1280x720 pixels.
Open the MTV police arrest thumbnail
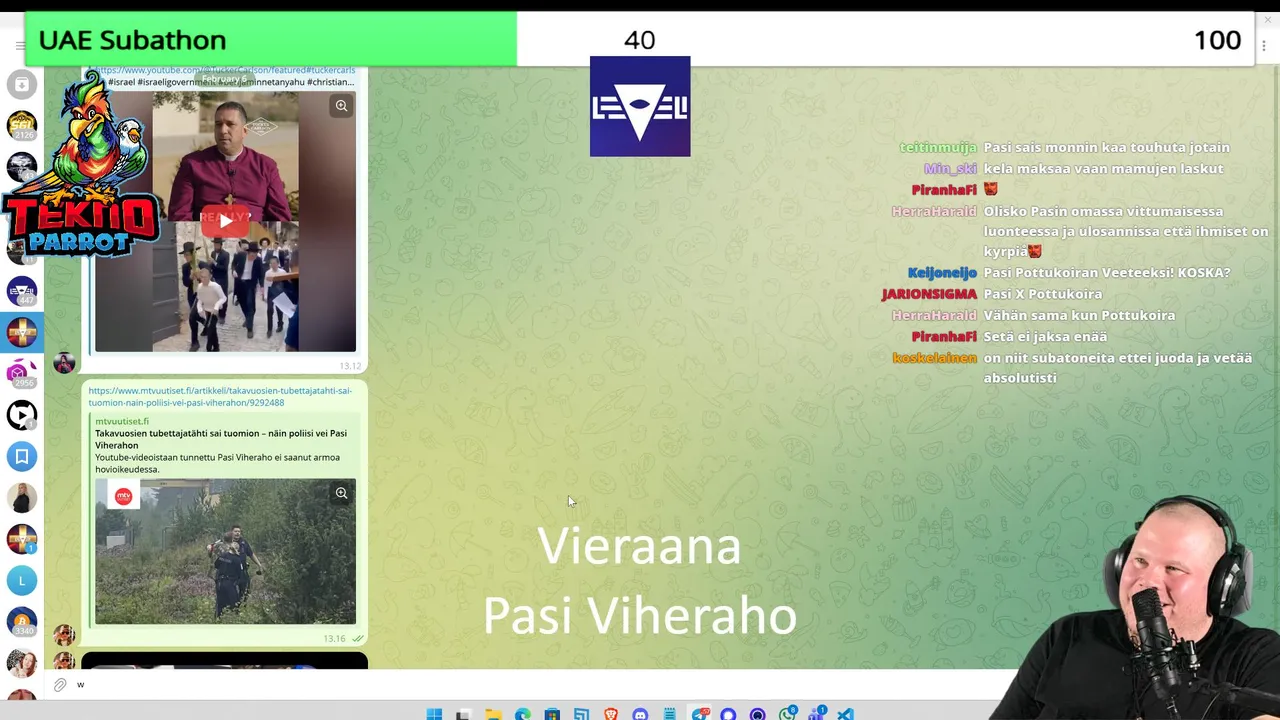(x=225, y=551)
